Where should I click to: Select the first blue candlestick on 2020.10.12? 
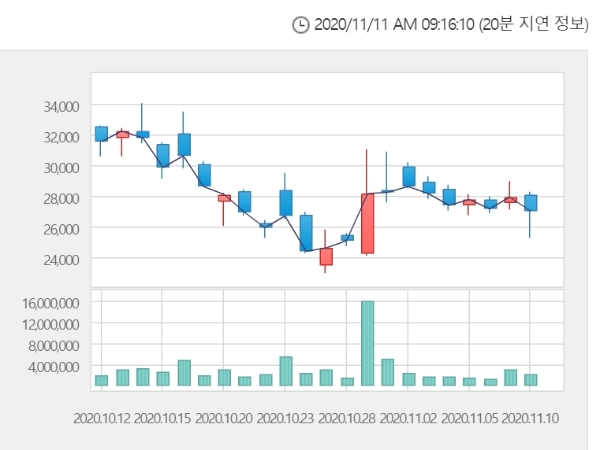pyautogui.click(x=101, y=134)
